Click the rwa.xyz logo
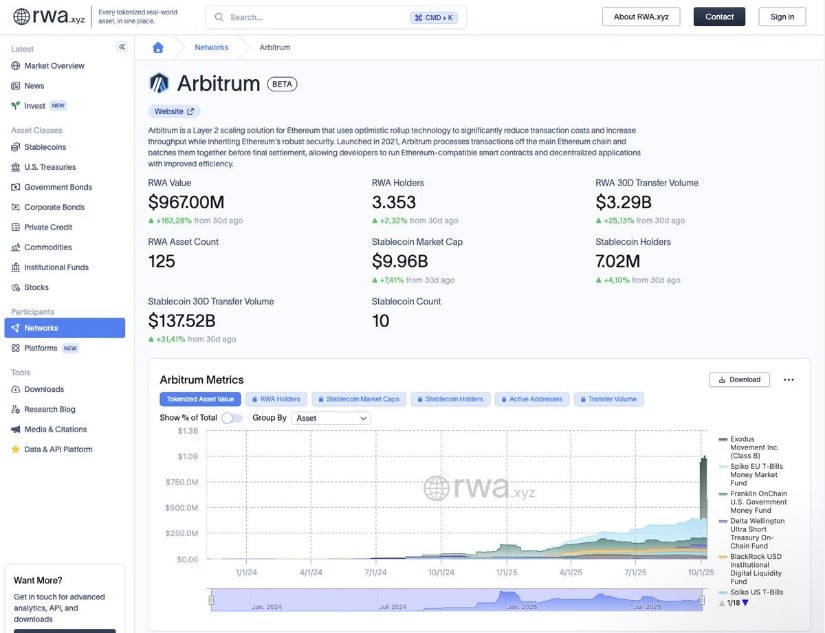Viewport: 825px width, 633px height. tap(49, 17)
